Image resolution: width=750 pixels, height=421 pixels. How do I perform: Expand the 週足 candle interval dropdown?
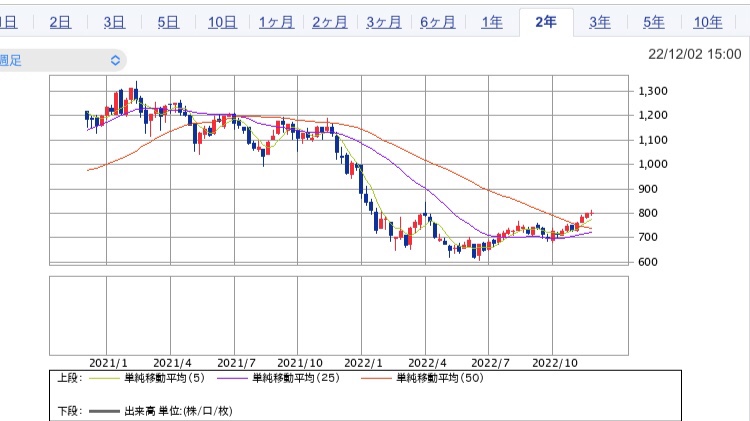coord(62,60)
